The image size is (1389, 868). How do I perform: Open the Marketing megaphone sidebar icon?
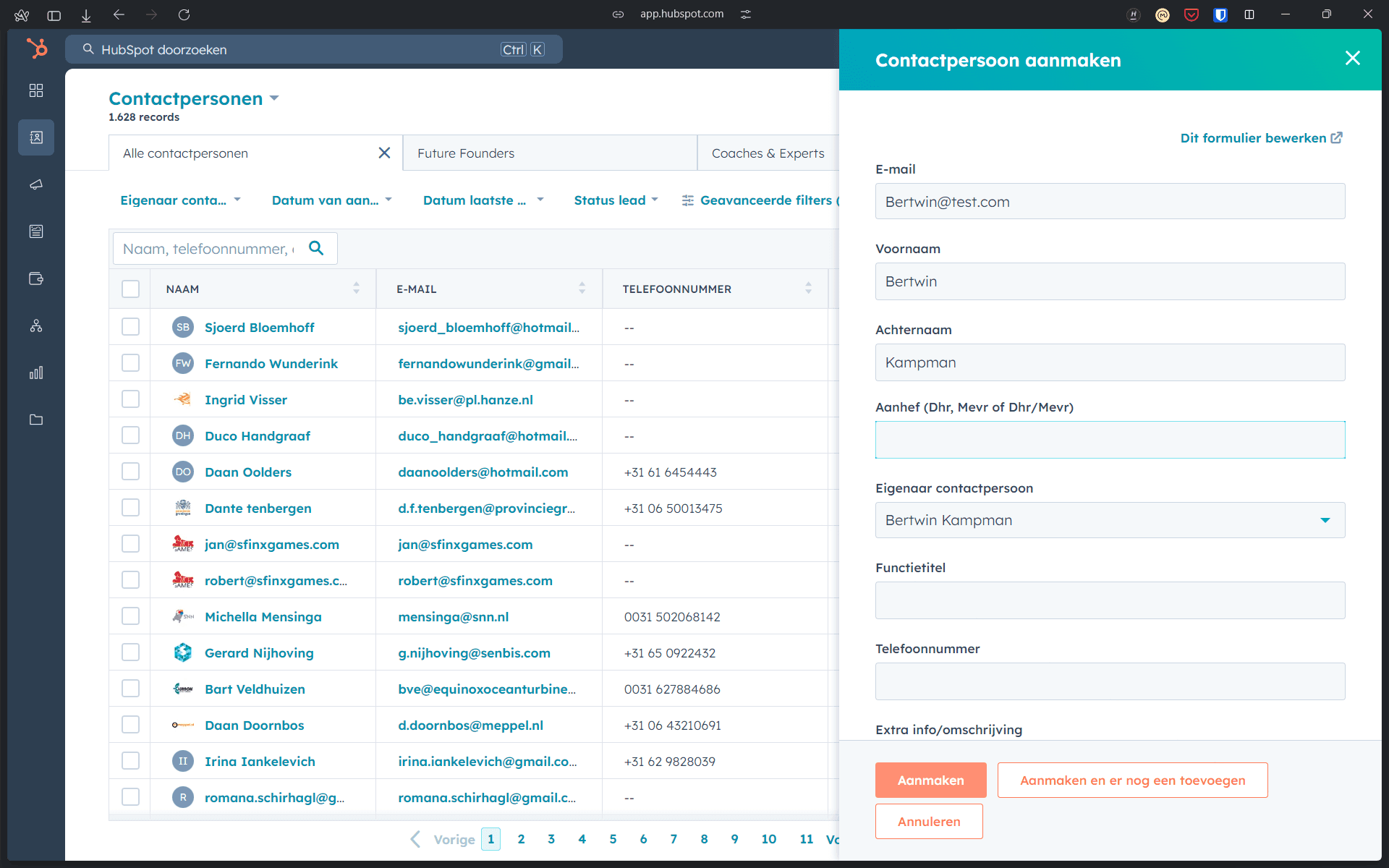coord(36,184)
